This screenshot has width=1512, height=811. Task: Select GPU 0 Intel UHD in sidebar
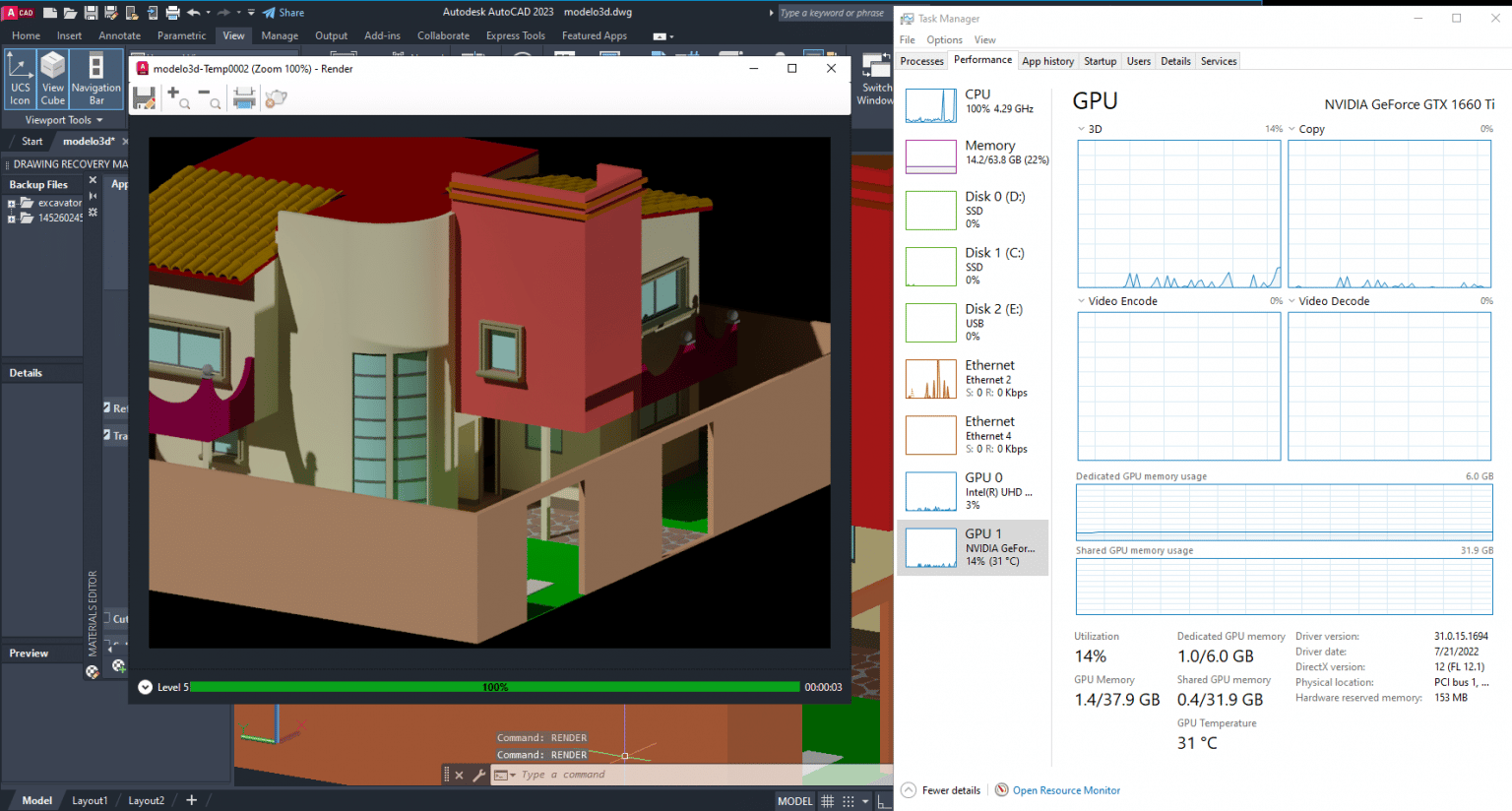(973, 491)
